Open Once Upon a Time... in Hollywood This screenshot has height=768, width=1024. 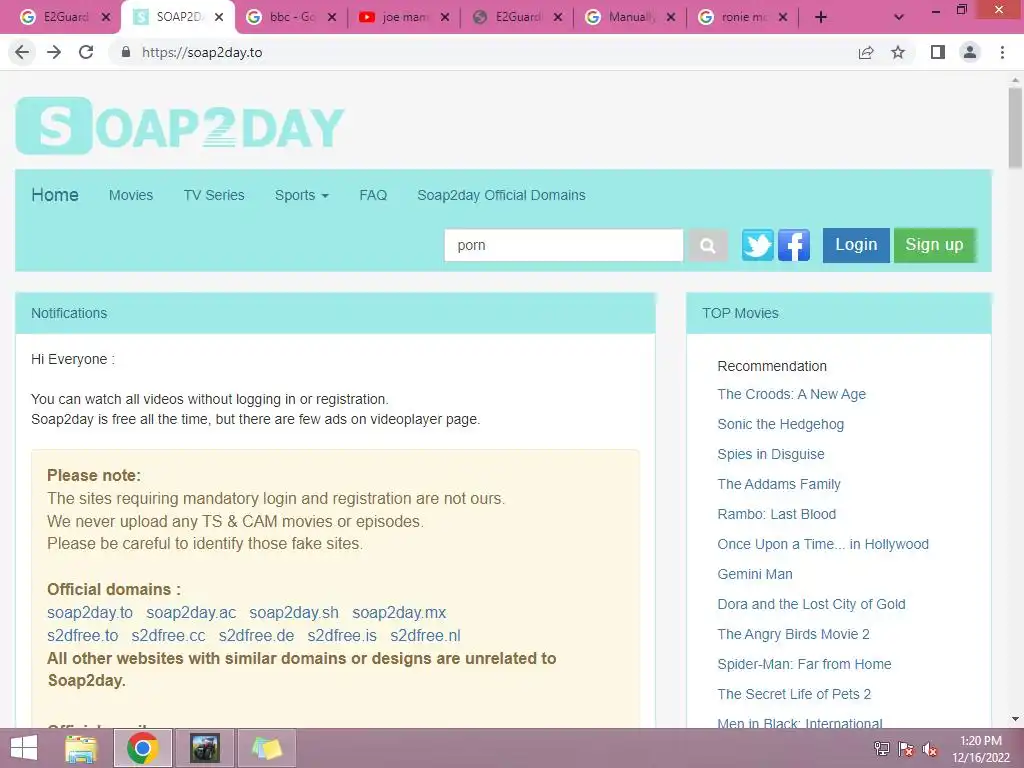823,545
